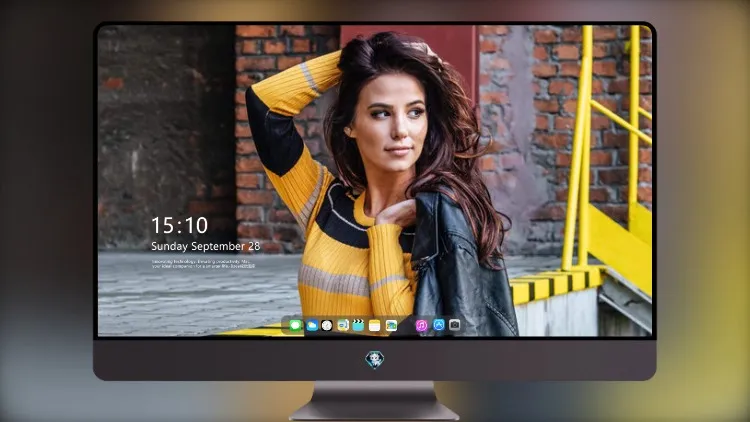The width and height of the screenshot is (750, 422).
Task: Open the yellow Notes app in the dock
Action: [375, 326]
